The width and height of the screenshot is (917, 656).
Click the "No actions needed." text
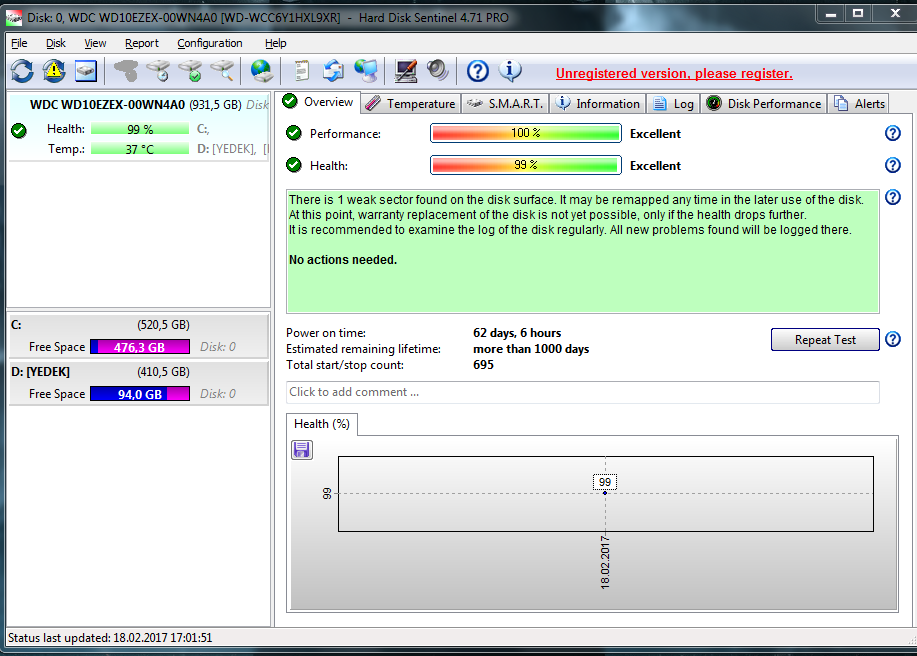pos(343,260)
